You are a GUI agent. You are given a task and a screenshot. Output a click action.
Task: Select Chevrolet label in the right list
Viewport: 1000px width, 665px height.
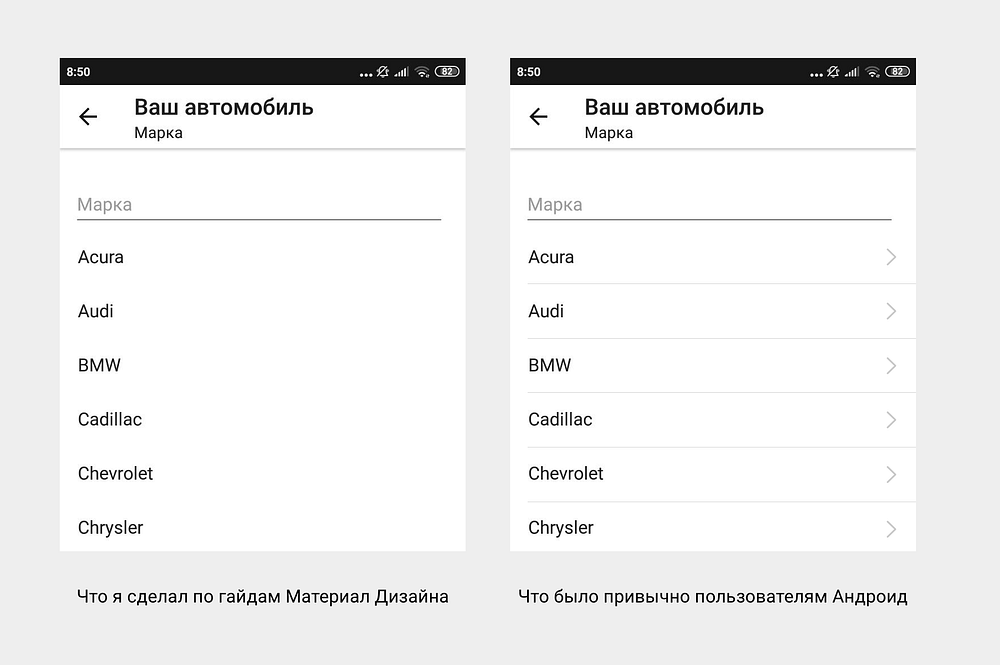566,474
